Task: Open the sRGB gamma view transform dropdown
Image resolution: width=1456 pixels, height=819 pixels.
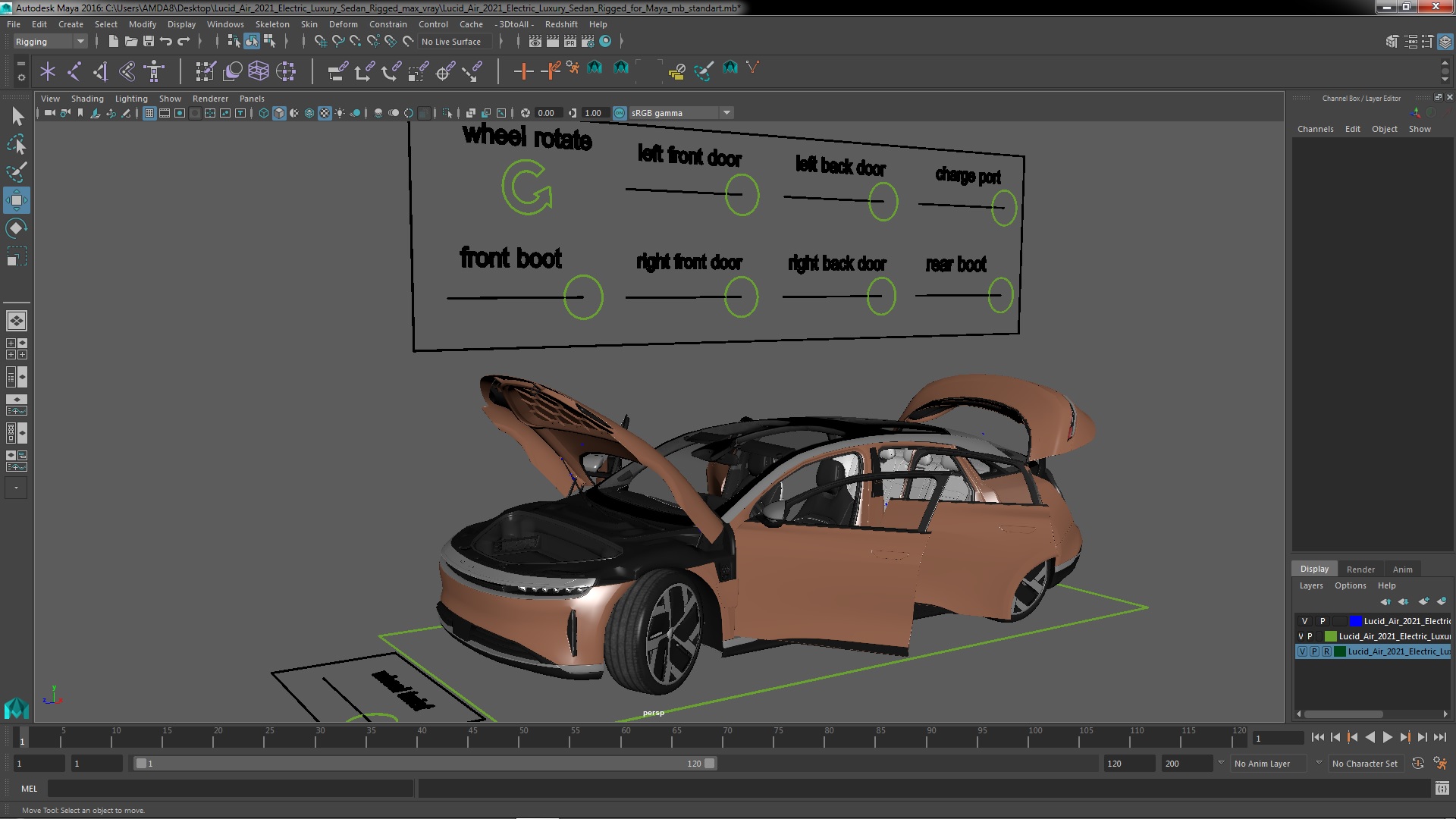Action: click(681, 113)
